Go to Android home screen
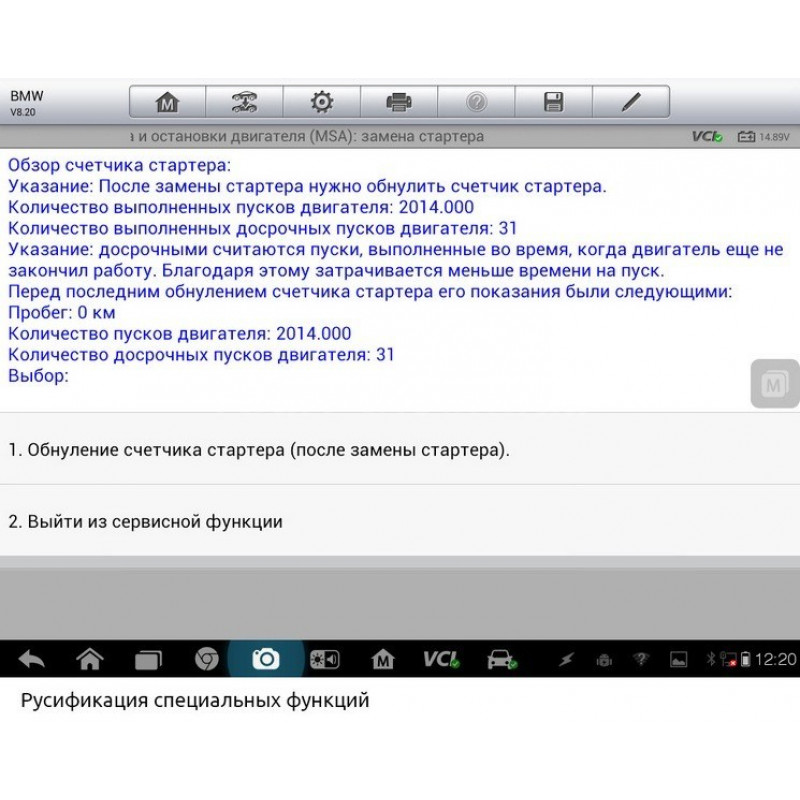800x800 pixels. click(90, 659)
